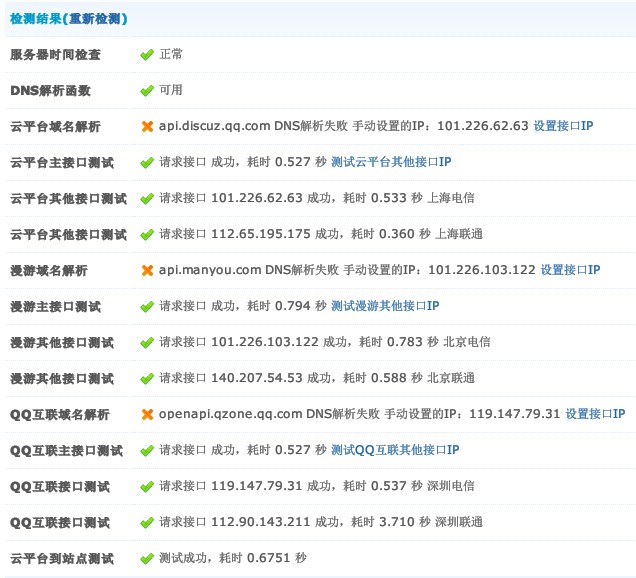Select the 云平台主接口测试 row label
Screen dimensions: 636x578
[62, 163]
